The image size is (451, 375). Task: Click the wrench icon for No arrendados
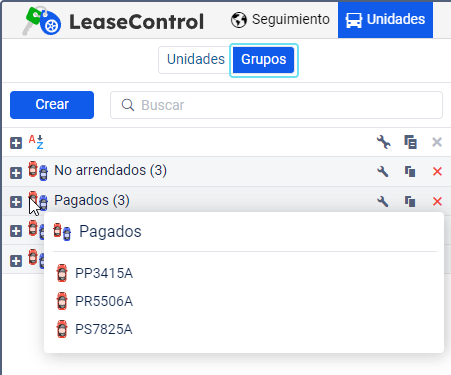click(383, 172)
